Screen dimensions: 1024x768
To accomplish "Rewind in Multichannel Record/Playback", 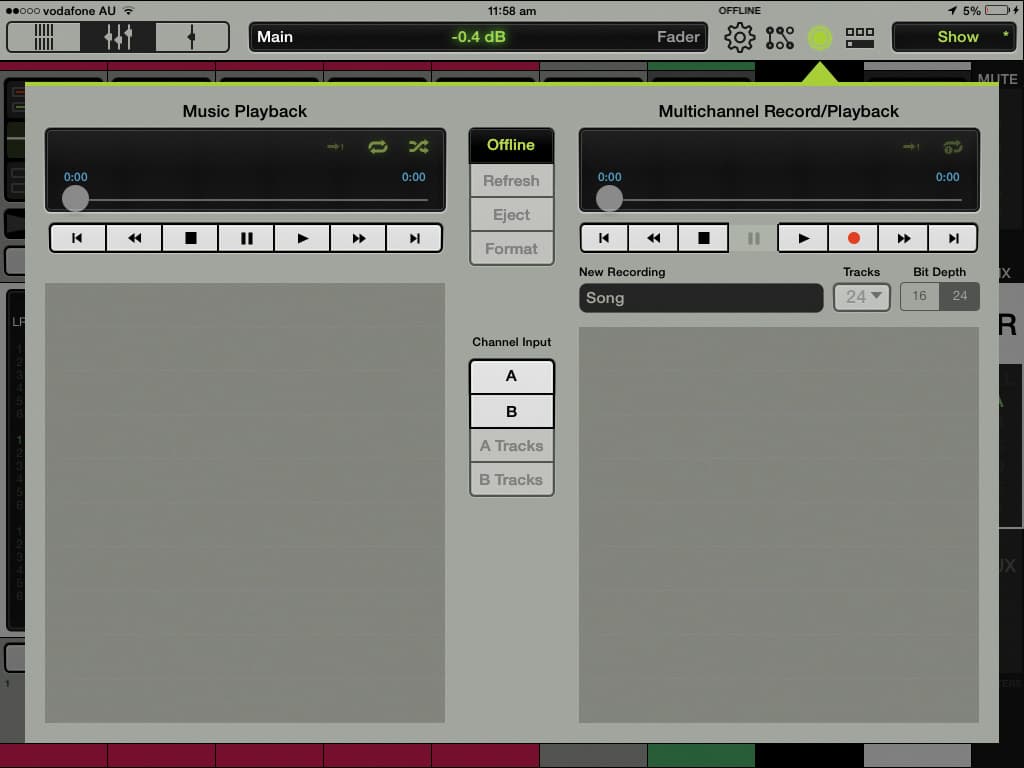I will pos(653,238).
